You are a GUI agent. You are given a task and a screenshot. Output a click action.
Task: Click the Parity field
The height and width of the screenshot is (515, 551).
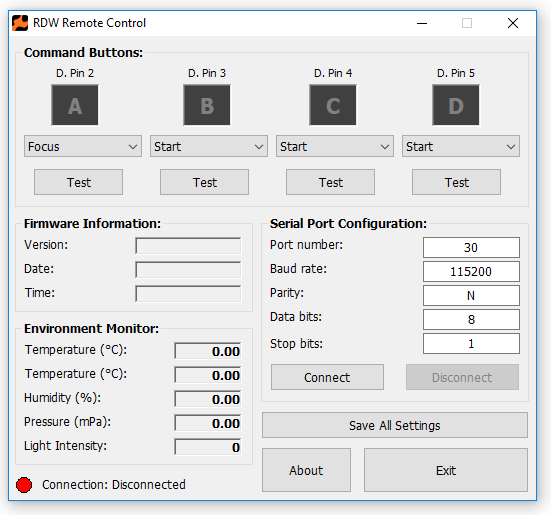[471, 295]
